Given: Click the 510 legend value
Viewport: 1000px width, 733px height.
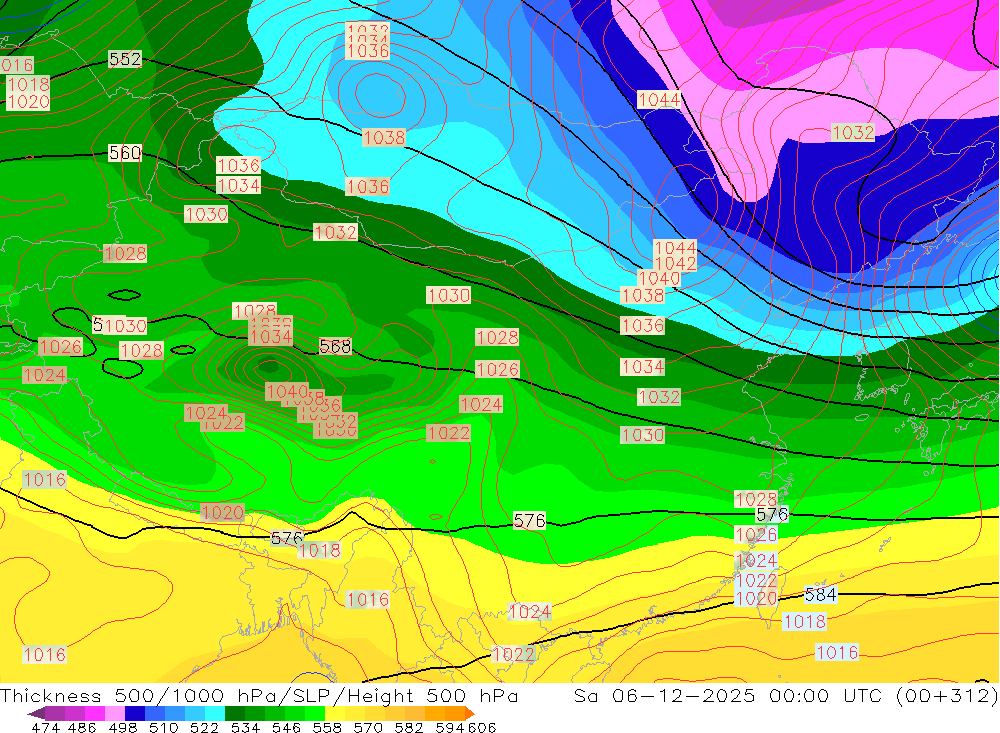Looking at the screenshot, I should (163, 727).
